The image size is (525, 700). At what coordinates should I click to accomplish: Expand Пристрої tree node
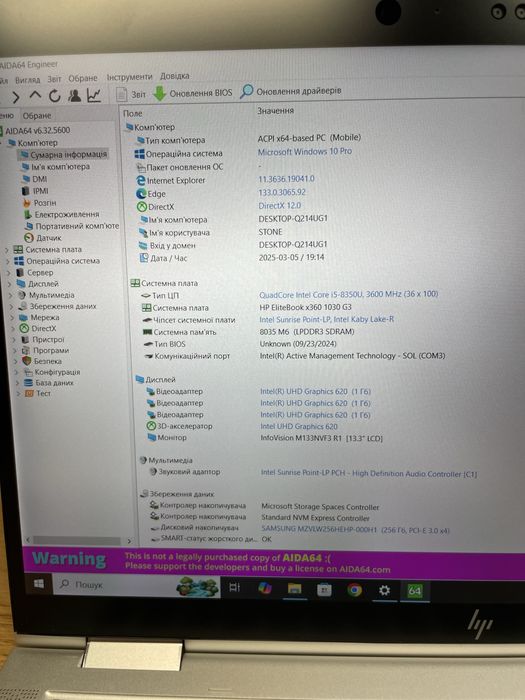14,340
